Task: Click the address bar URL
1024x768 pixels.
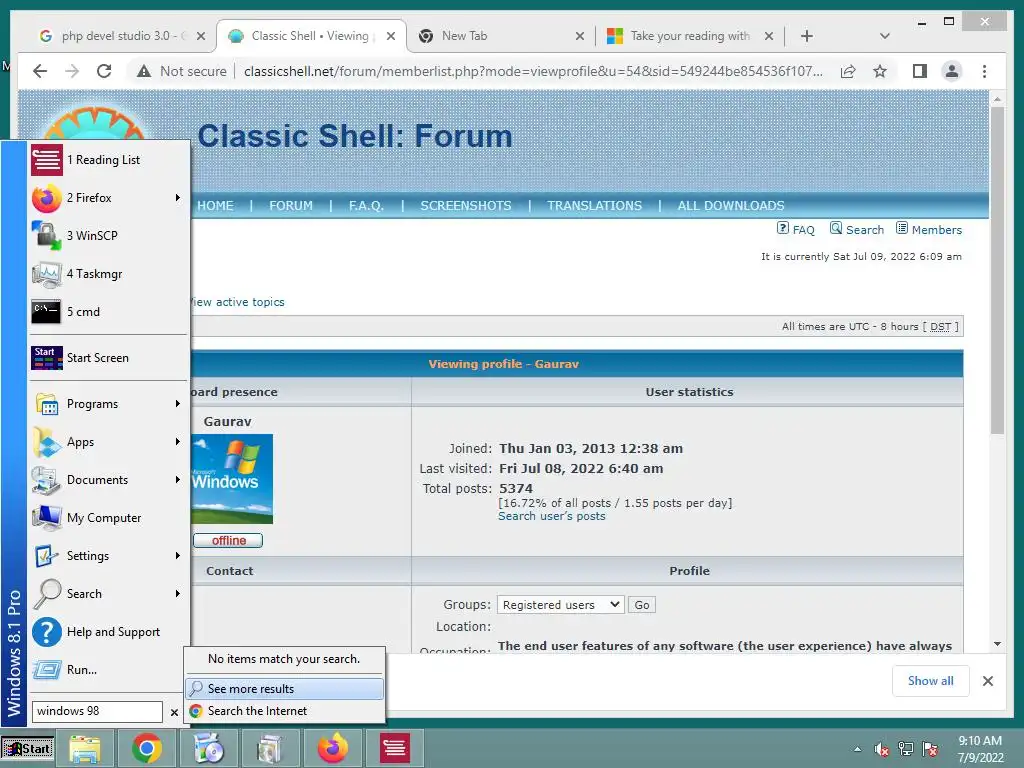Action: (x=533, y=71)
